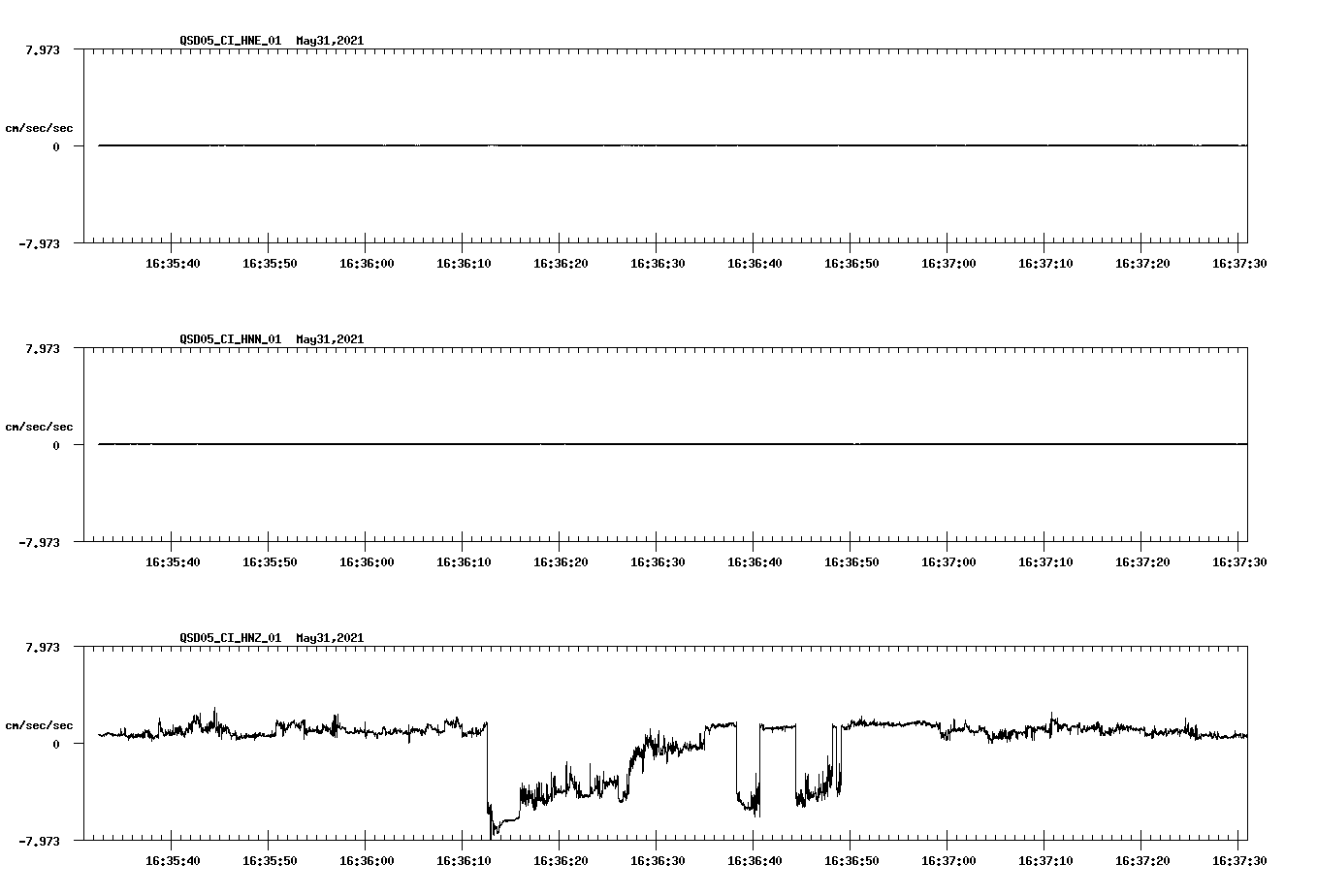The image size is (1317, 896).
Task: Select the 16:36:00 time label under HNN plot
Action: tap(367, 562)
